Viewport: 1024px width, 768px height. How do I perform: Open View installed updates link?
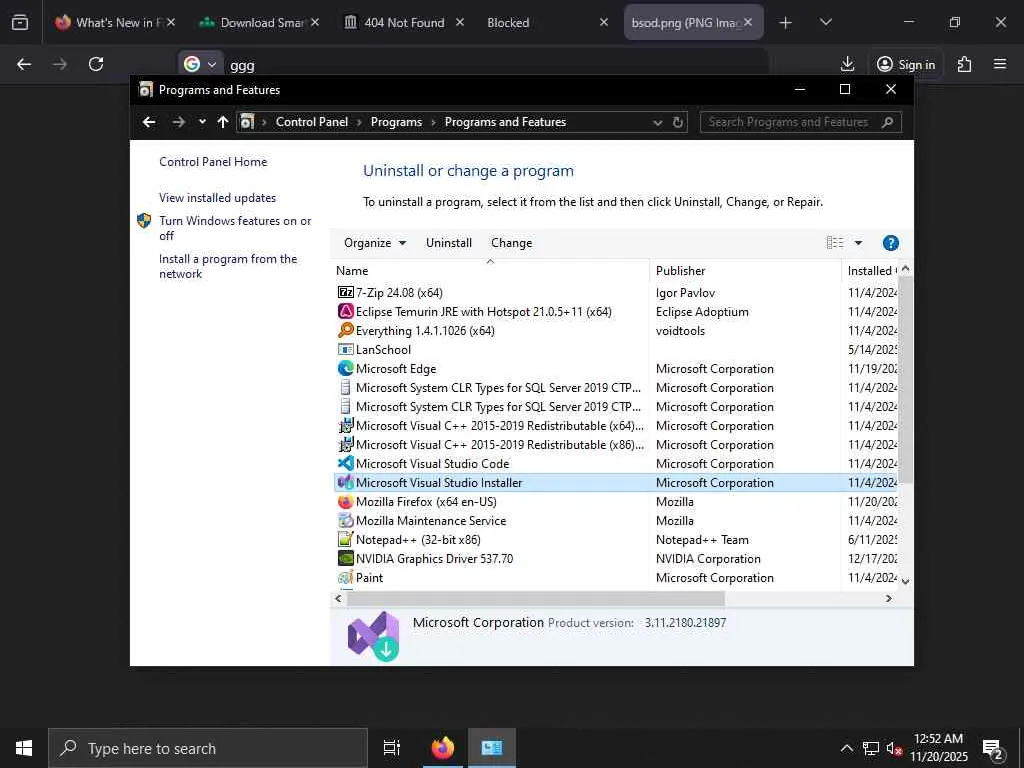coord(217,198)
